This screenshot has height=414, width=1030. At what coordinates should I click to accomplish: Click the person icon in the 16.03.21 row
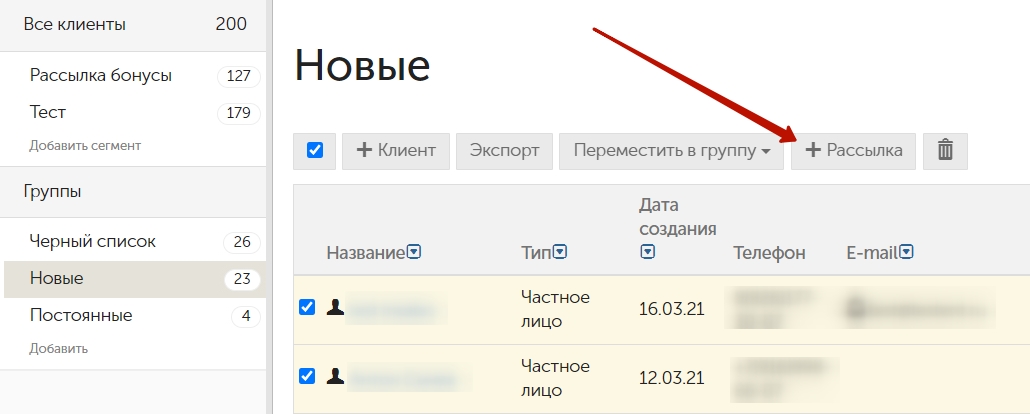tap(335, 307)
